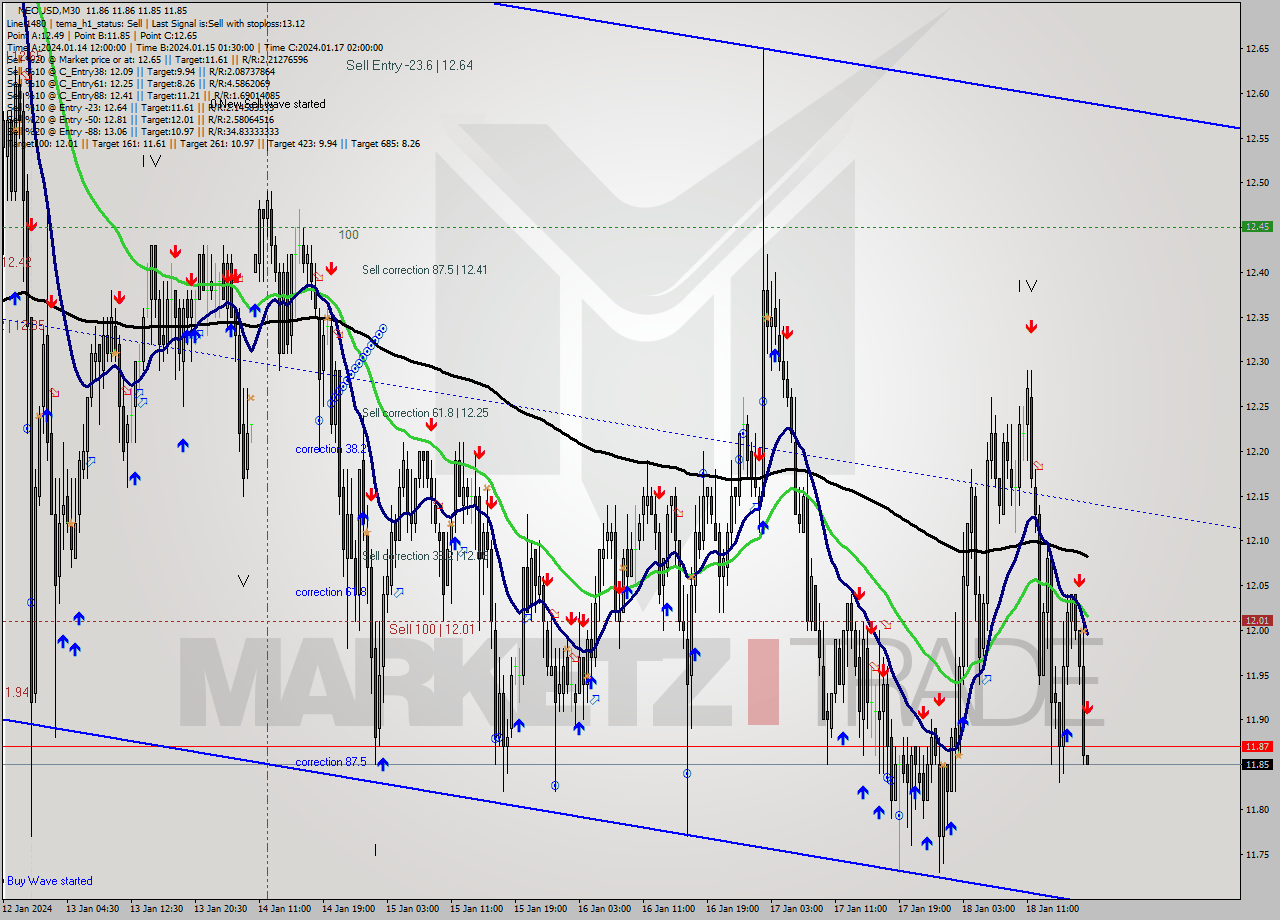Viewport: 1280px width, 920px height.
Task: Click the '17 Jan 03:00' time axis label
Action: 797,909
